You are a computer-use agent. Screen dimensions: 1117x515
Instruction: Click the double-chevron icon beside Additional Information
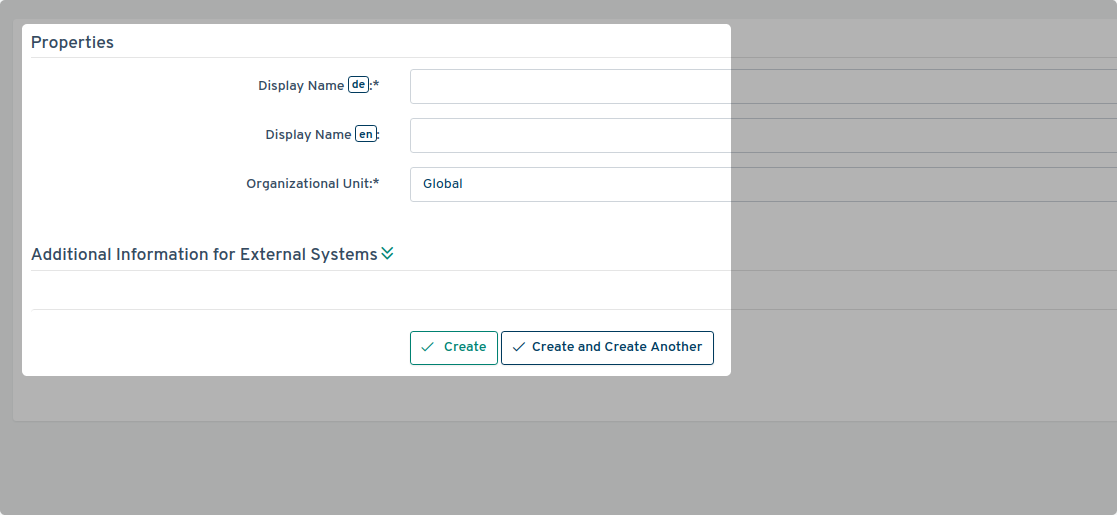[387, 254]
